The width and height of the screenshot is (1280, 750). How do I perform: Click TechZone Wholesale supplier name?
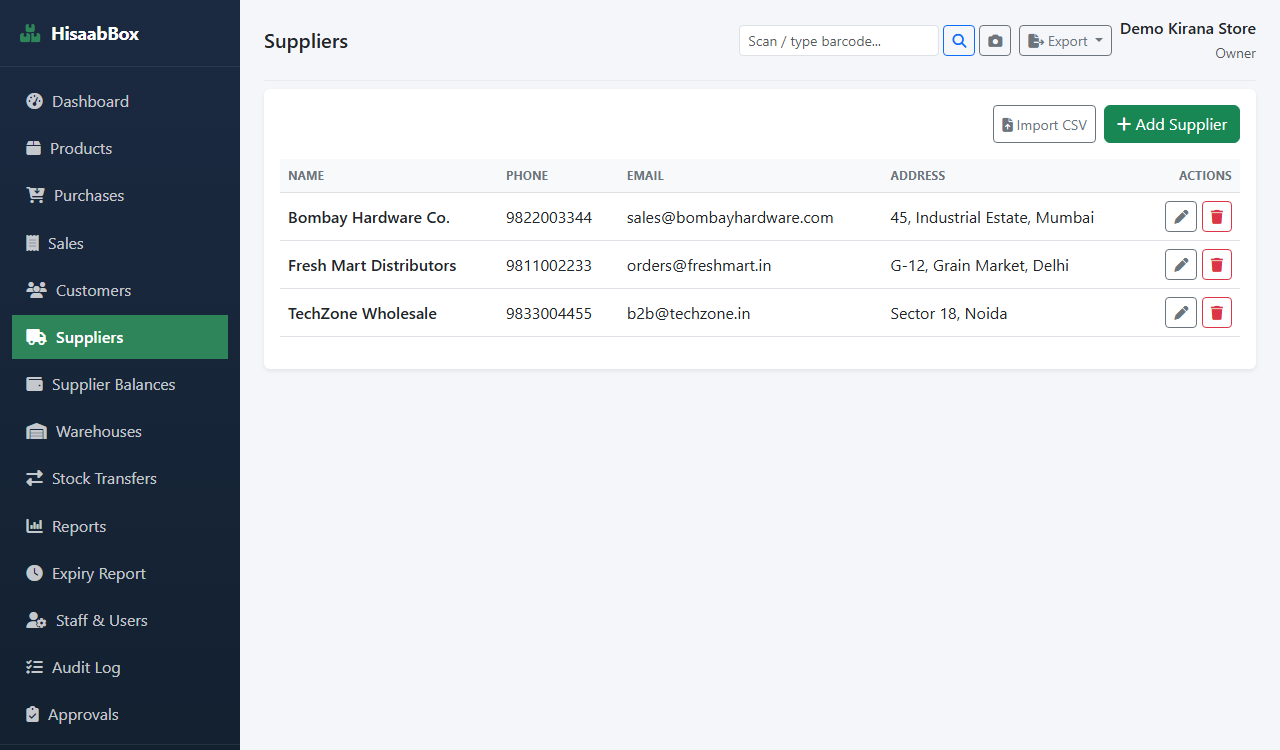click(362, 313)
